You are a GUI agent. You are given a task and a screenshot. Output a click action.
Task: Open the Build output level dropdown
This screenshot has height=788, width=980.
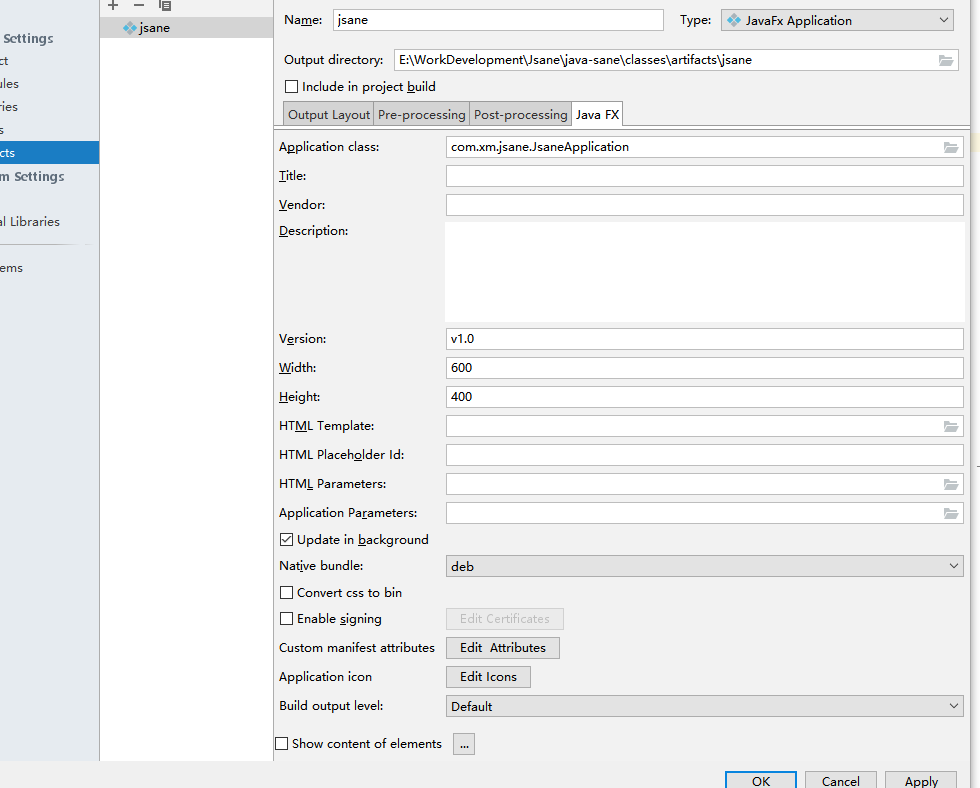pos(704,706)
